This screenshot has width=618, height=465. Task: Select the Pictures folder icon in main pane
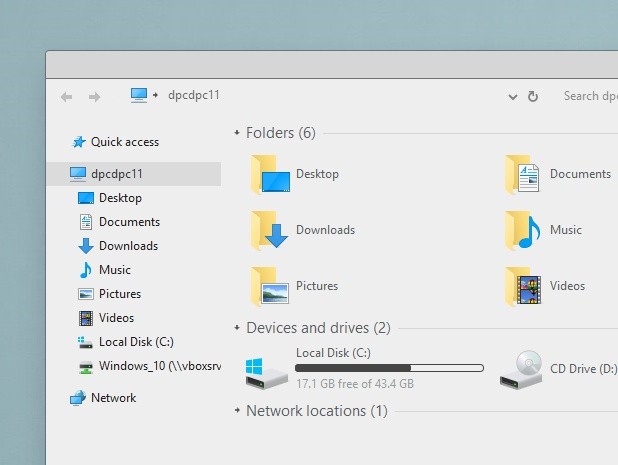coord(270,286)
